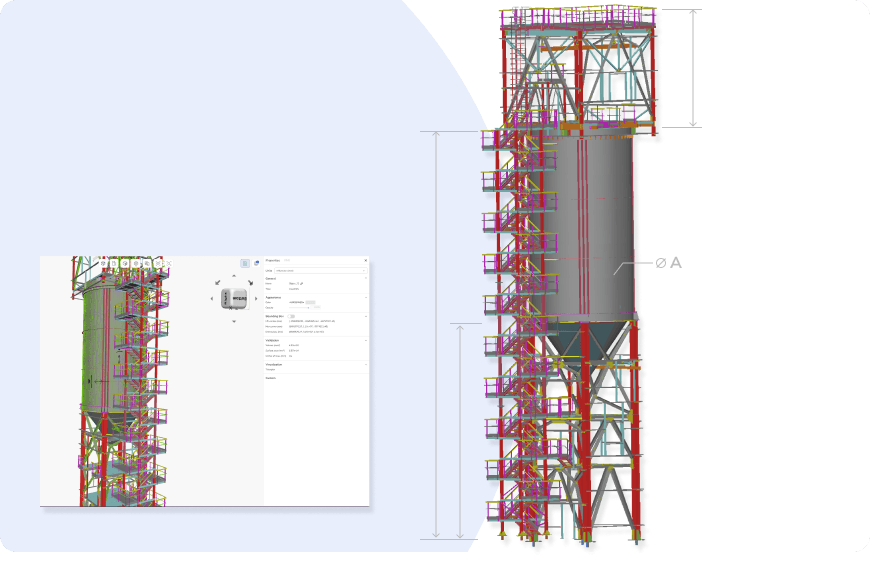Click the blue-dotted icon beside the properties panel icon
884x562 pixels.
point(256,263)
